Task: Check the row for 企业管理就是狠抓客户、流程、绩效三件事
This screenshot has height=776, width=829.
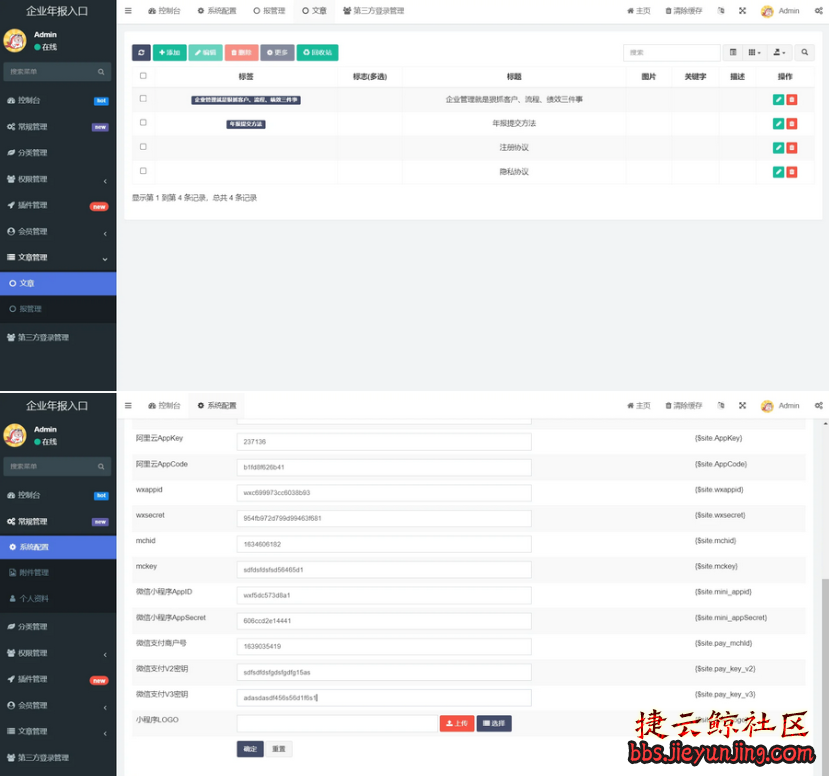Action: click(143, 98)
